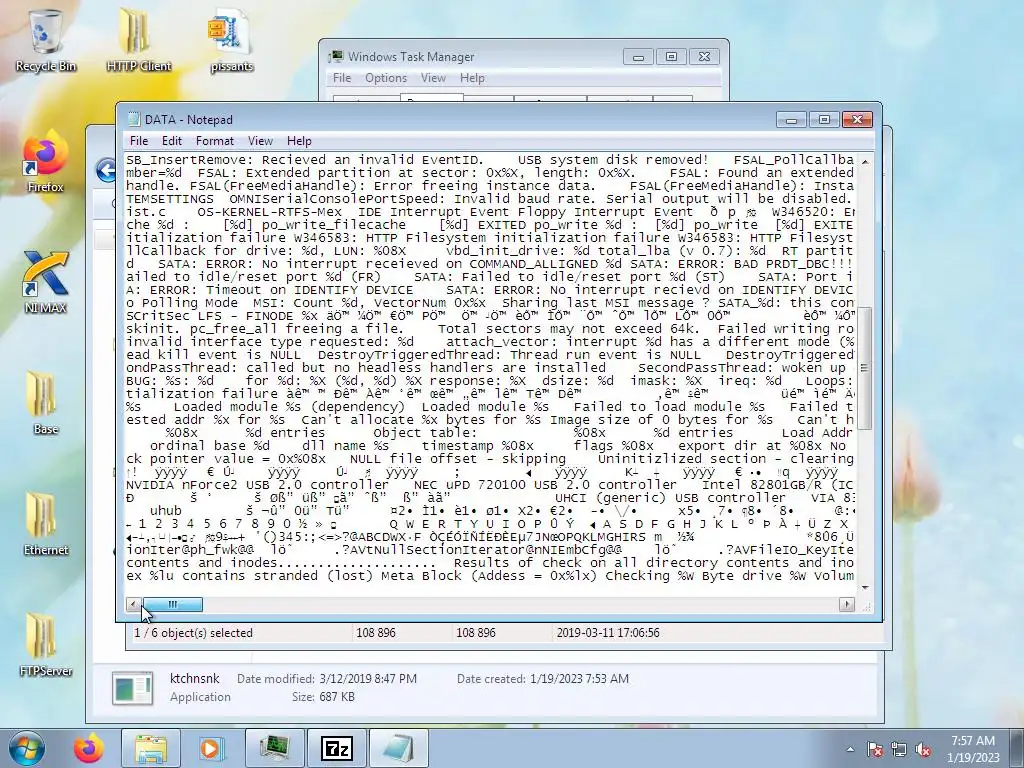Open the Task Manager View menu
1024x768 pixels.
click(433, 78)
